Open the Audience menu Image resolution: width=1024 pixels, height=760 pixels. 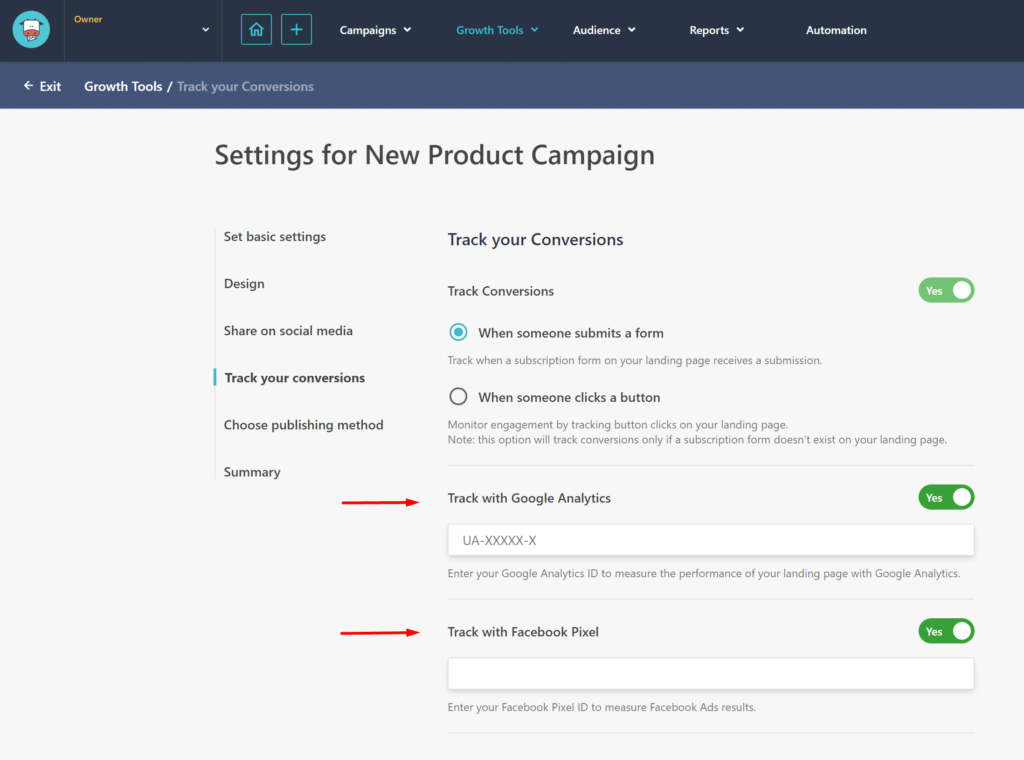click(604, 30)
